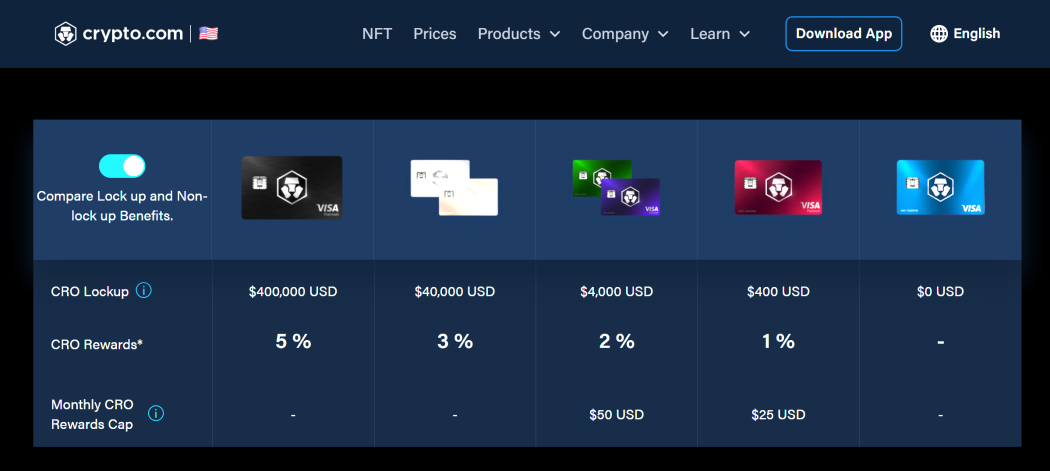
Task: Open the CRO Lockup info icon
Action: coord(143,291)
